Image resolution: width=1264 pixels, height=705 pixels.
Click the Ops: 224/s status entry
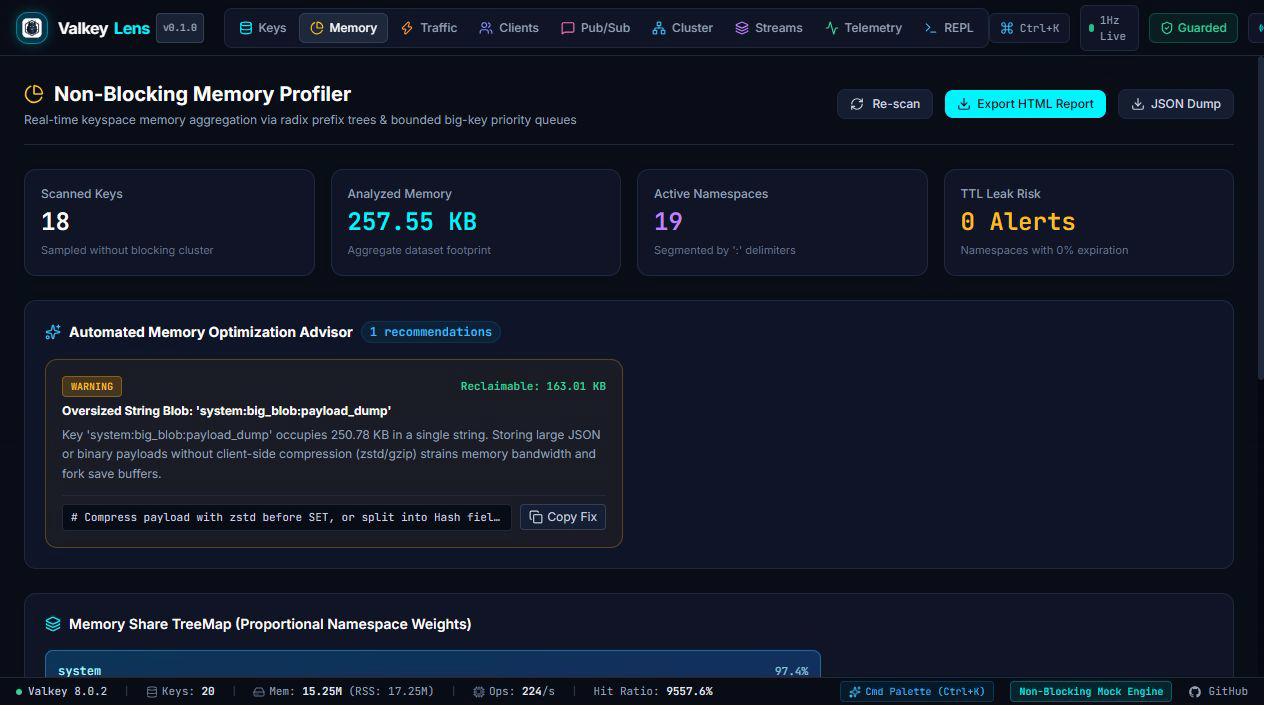coord(514,691)
